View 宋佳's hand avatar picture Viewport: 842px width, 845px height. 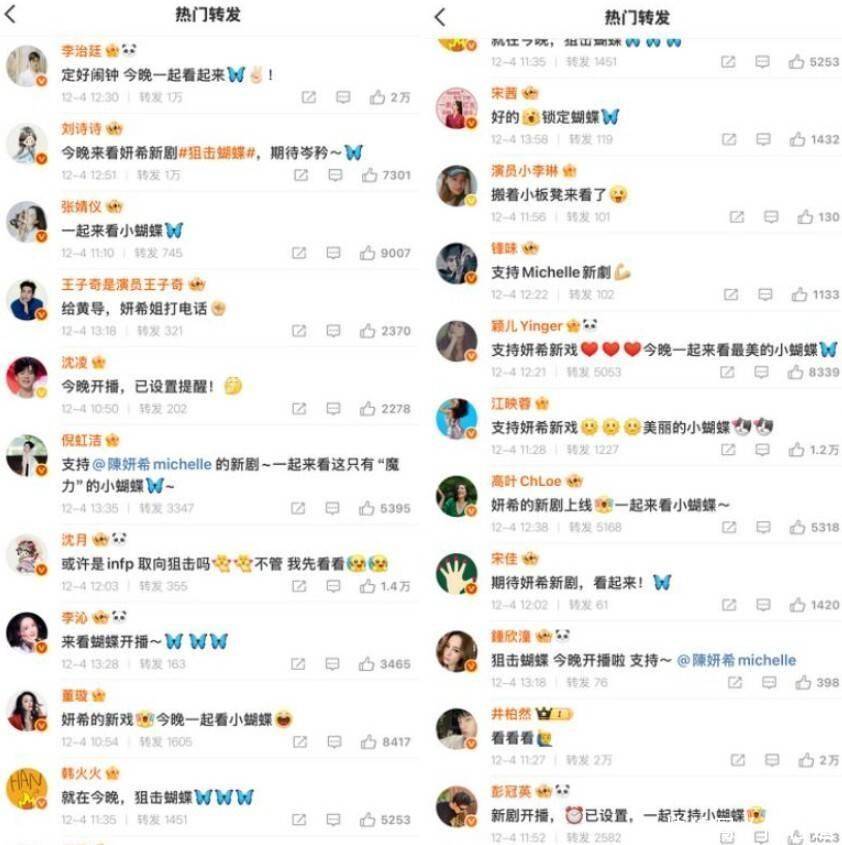(457, 573)
